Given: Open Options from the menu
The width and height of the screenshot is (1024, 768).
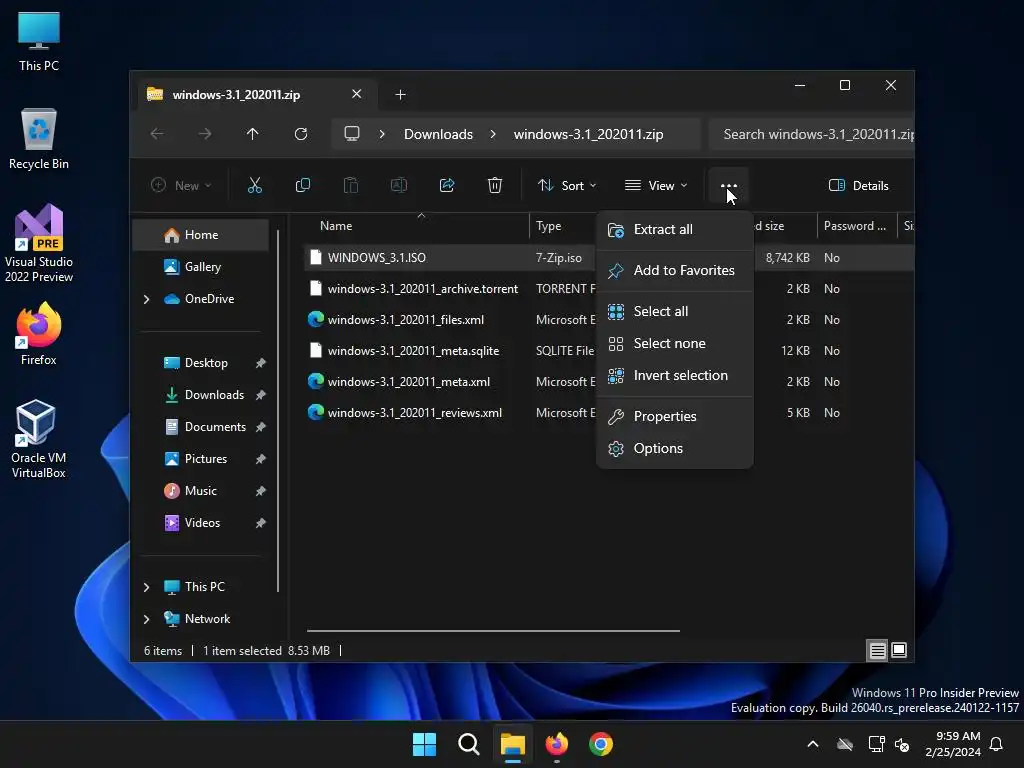Looking at the screenshot, I should click(x=675, y=449).
